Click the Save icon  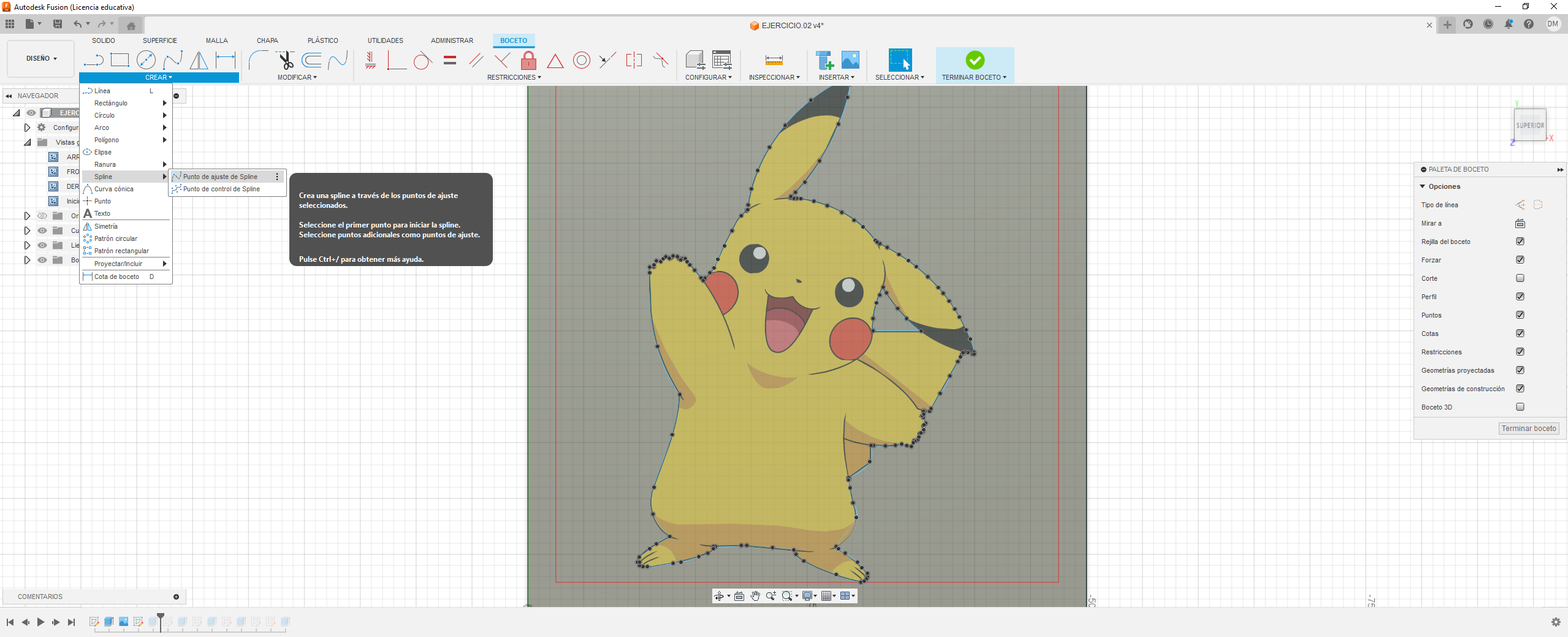(58, 24)
